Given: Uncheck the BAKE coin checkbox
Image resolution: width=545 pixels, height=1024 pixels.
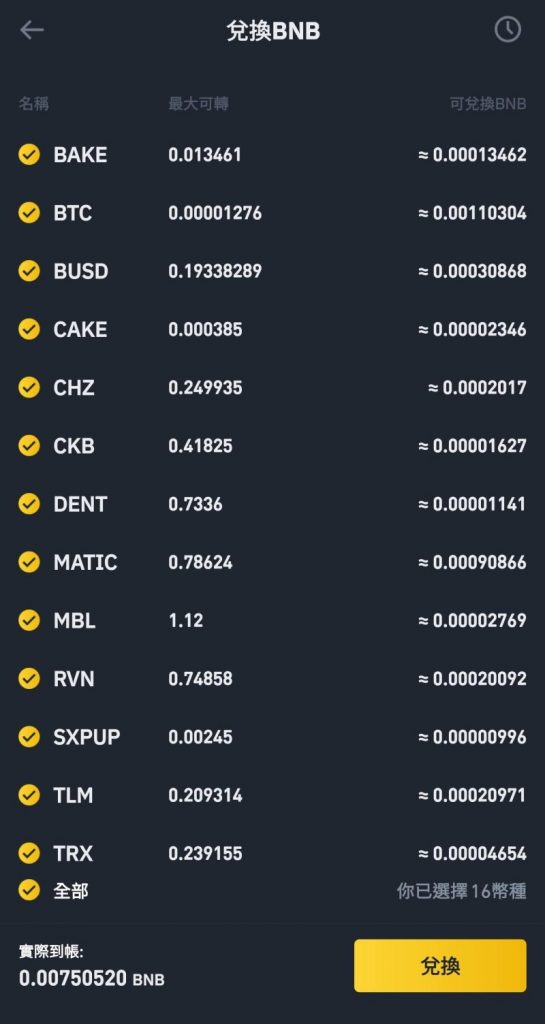Looking at the screenshot, I should [x=29, y=155].
